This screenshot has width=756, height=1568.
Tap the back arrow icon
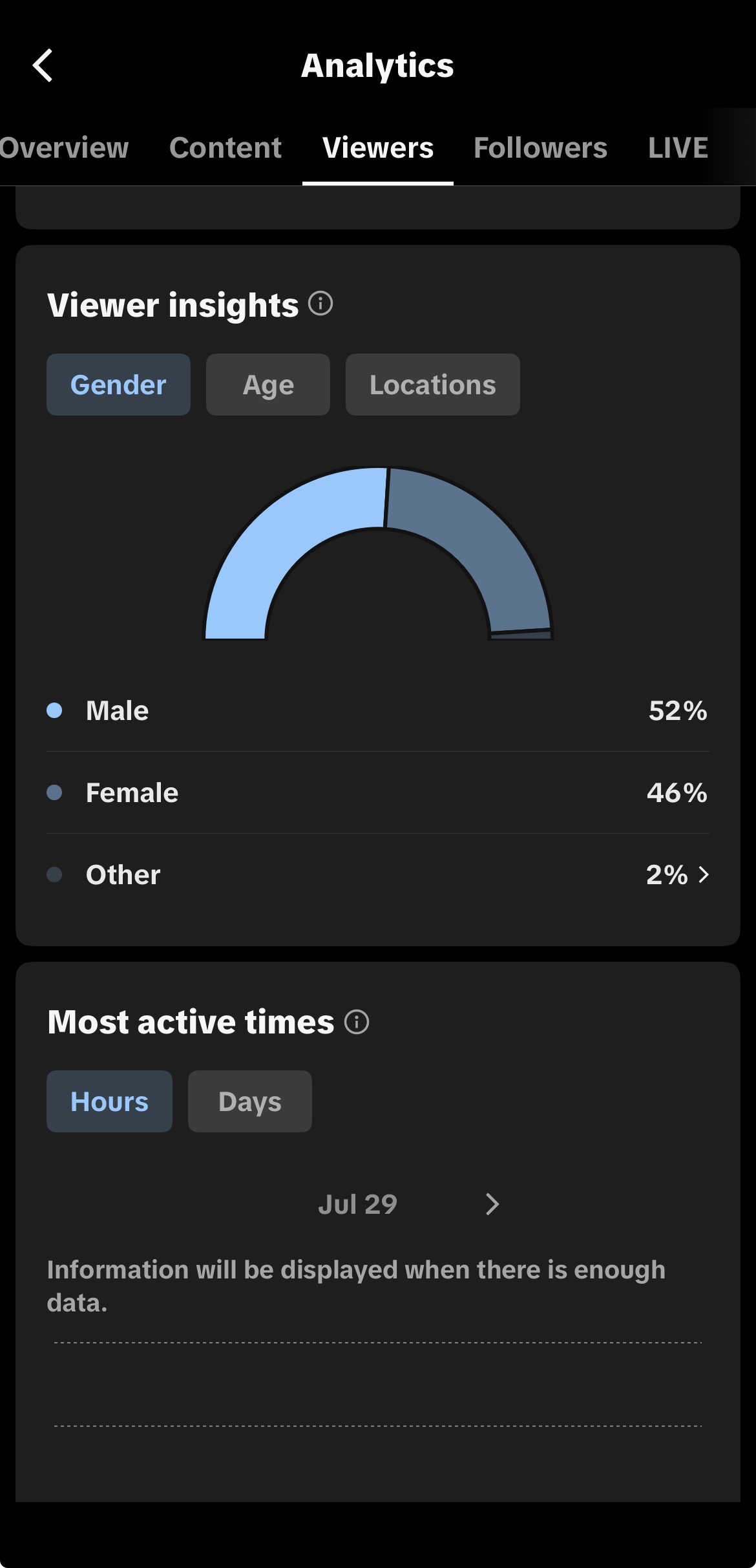point(43,65)
